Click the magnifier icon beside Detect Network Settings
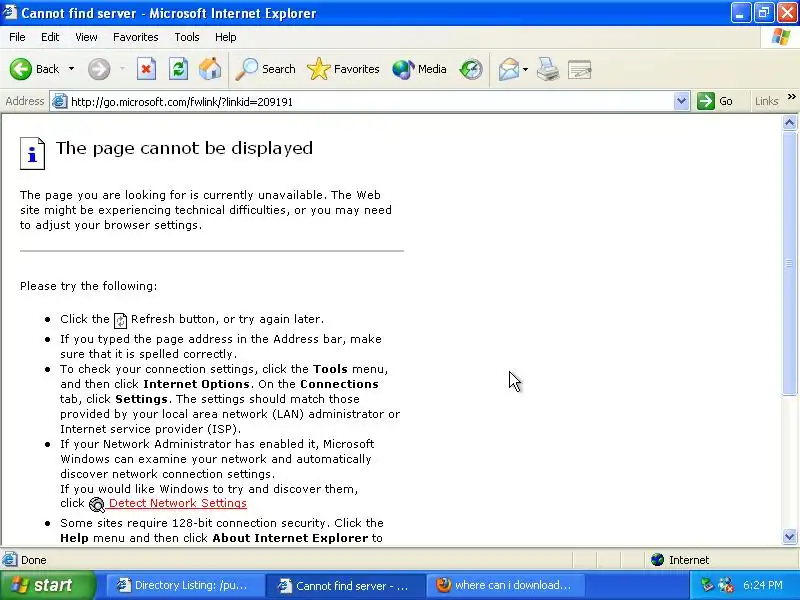800x600 pixels. tap(96, 504)
